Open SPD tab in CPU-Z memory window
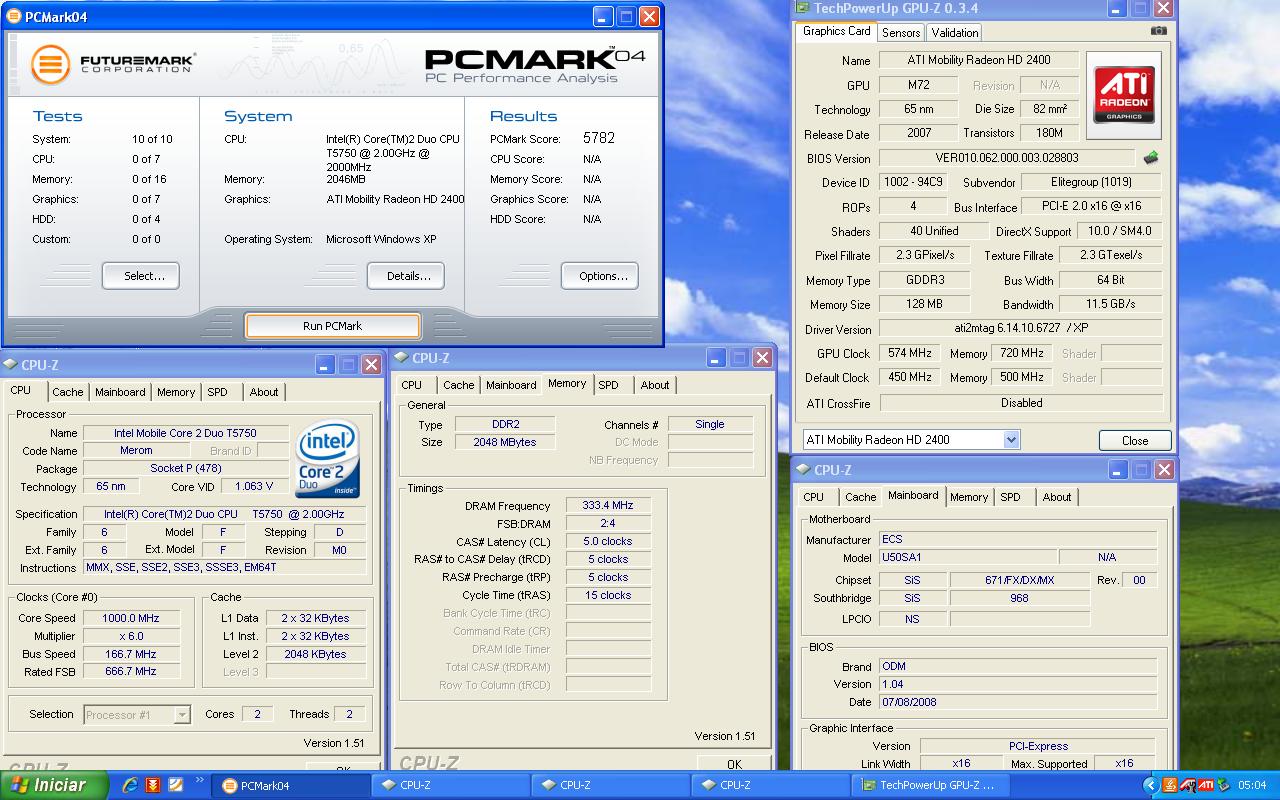Viewport: 1280px width, 800px height. coord(609,385)
